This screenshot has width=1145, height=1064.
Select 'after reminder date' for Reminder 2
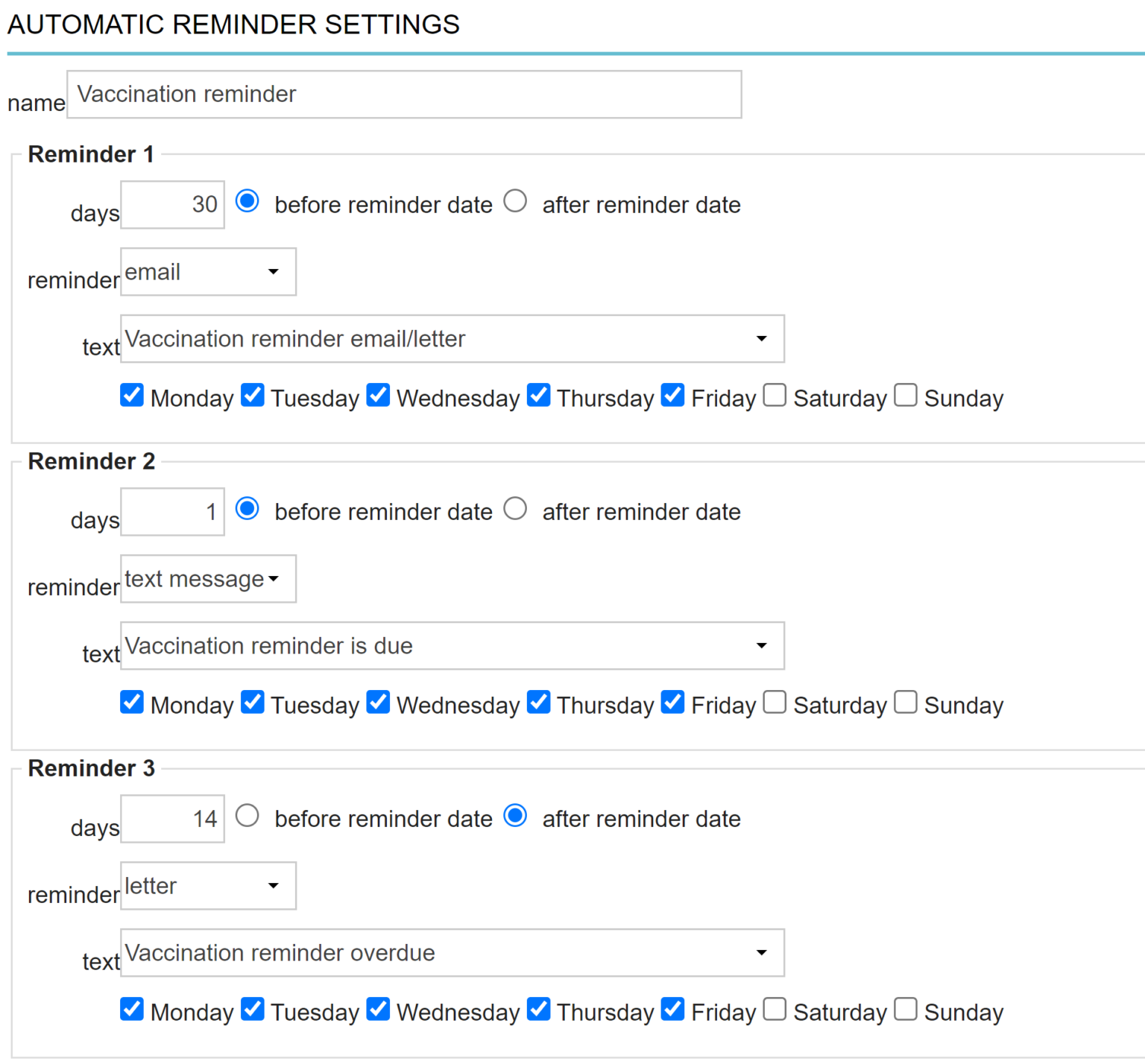tap(515, 509)
